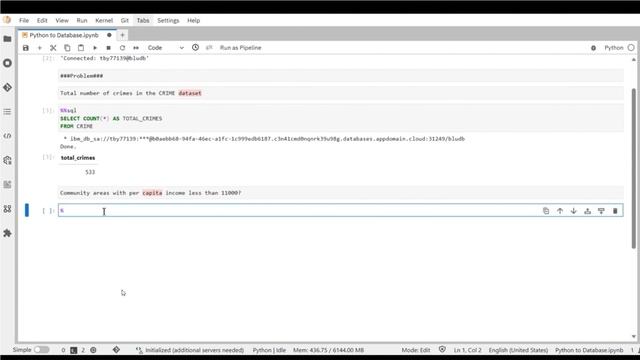Click 'Python | Idle' kernel status text
This screenshot has width=640, height=360.
(269, 350)
